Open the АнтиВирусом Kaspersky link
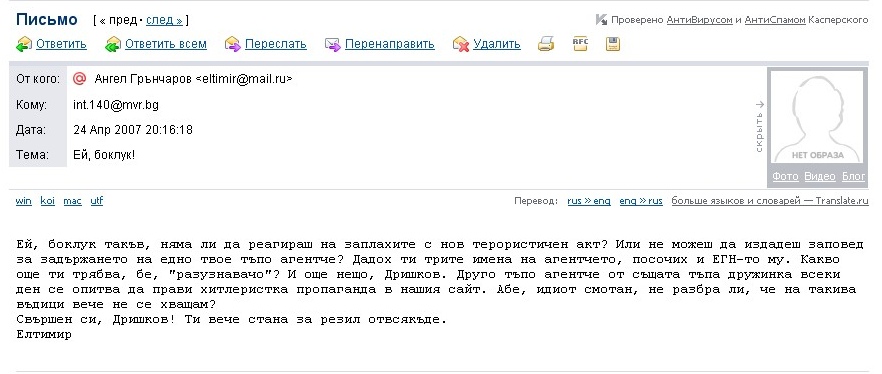 click(x=699, y=20)
